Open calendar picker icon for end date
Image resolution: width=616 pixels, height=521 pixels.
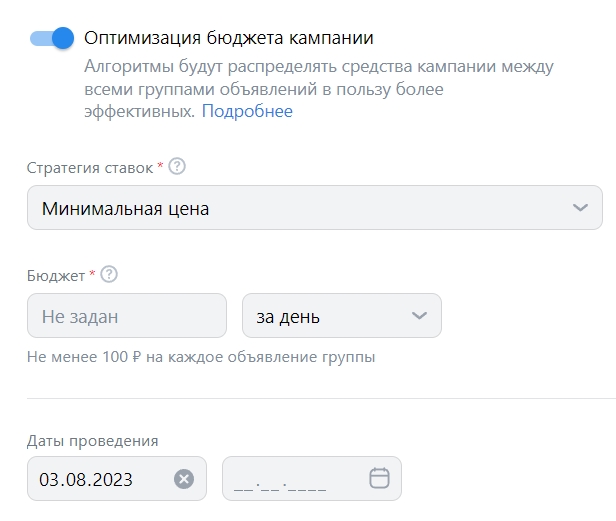pos(380,478)
